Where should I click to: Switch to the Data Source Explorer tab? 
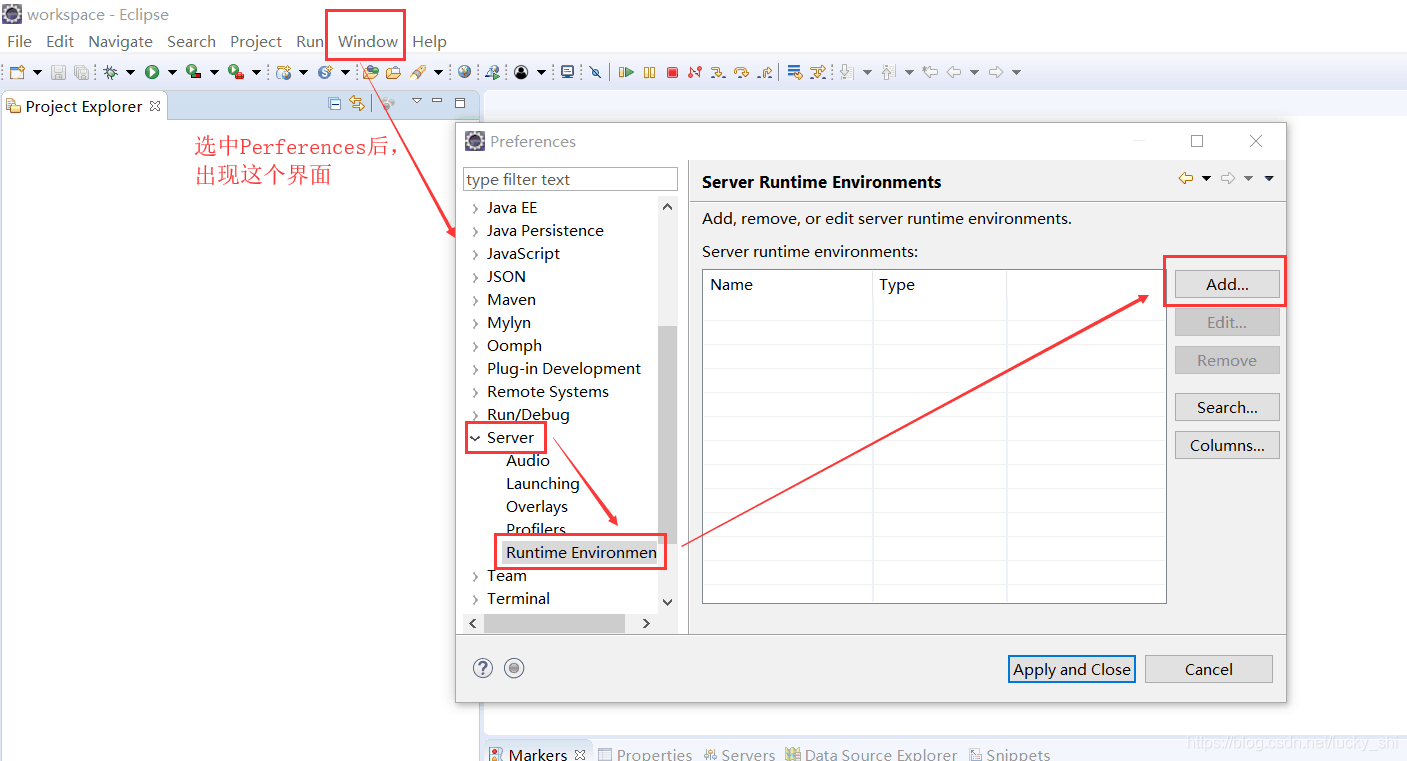(x=871, y=754)
